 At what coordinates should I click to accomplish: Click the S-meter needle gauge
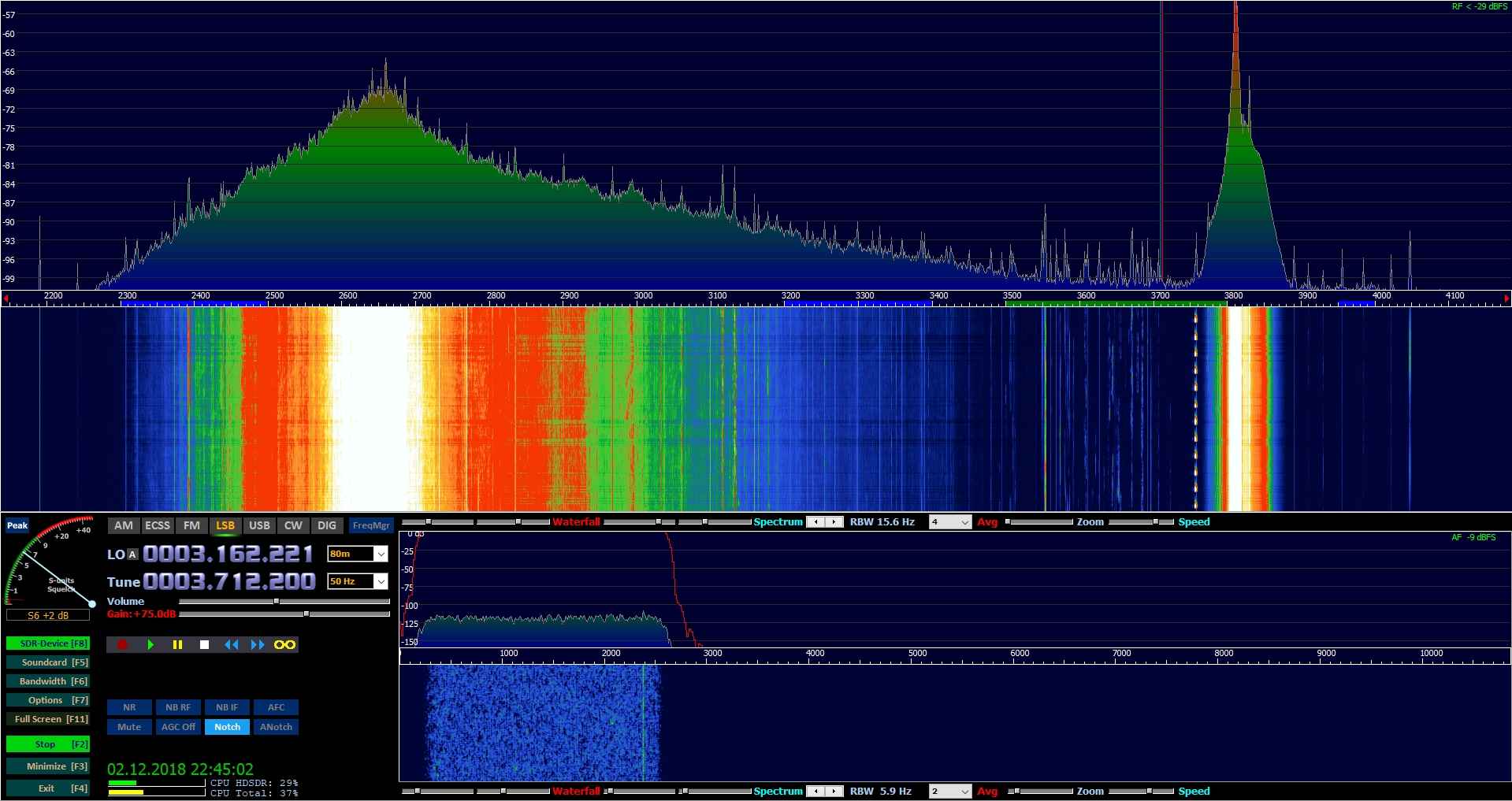[x=49, y=563]
